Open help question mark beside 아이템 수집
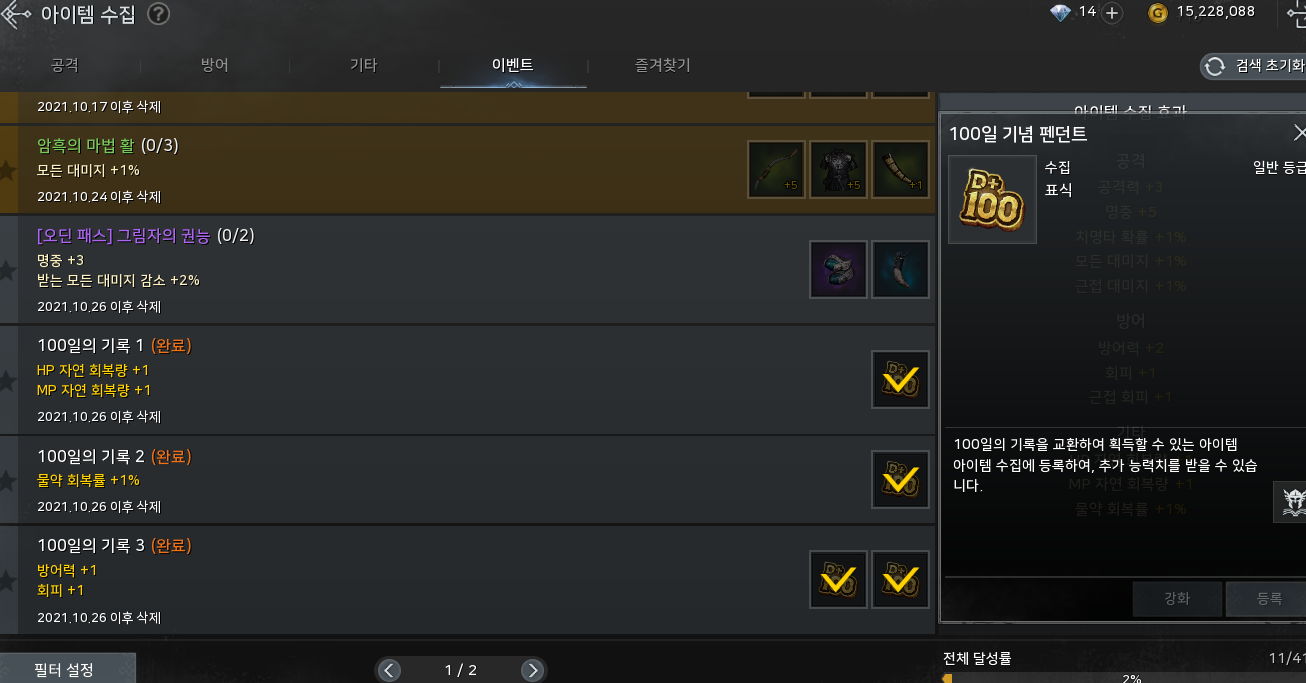 [158, 15]
